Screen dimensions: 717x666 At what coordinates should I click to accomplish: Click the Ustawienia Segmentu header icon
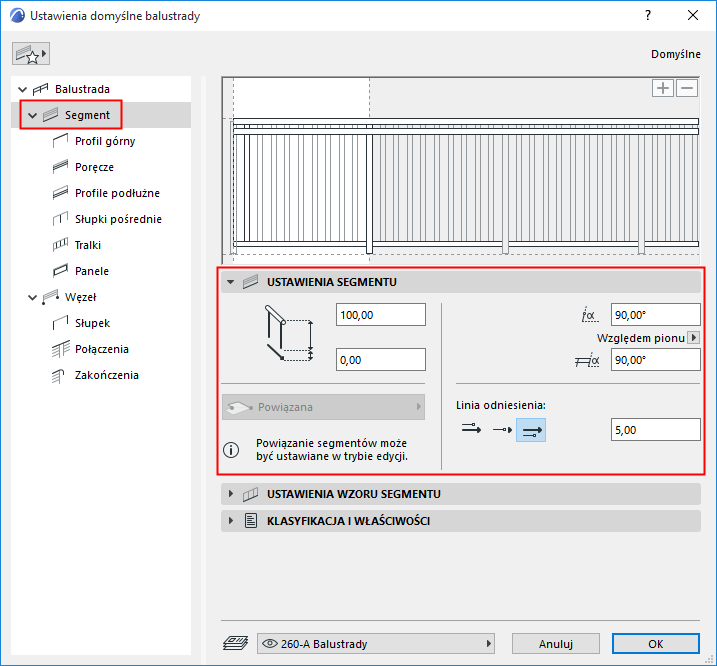(x=251, y=282)
